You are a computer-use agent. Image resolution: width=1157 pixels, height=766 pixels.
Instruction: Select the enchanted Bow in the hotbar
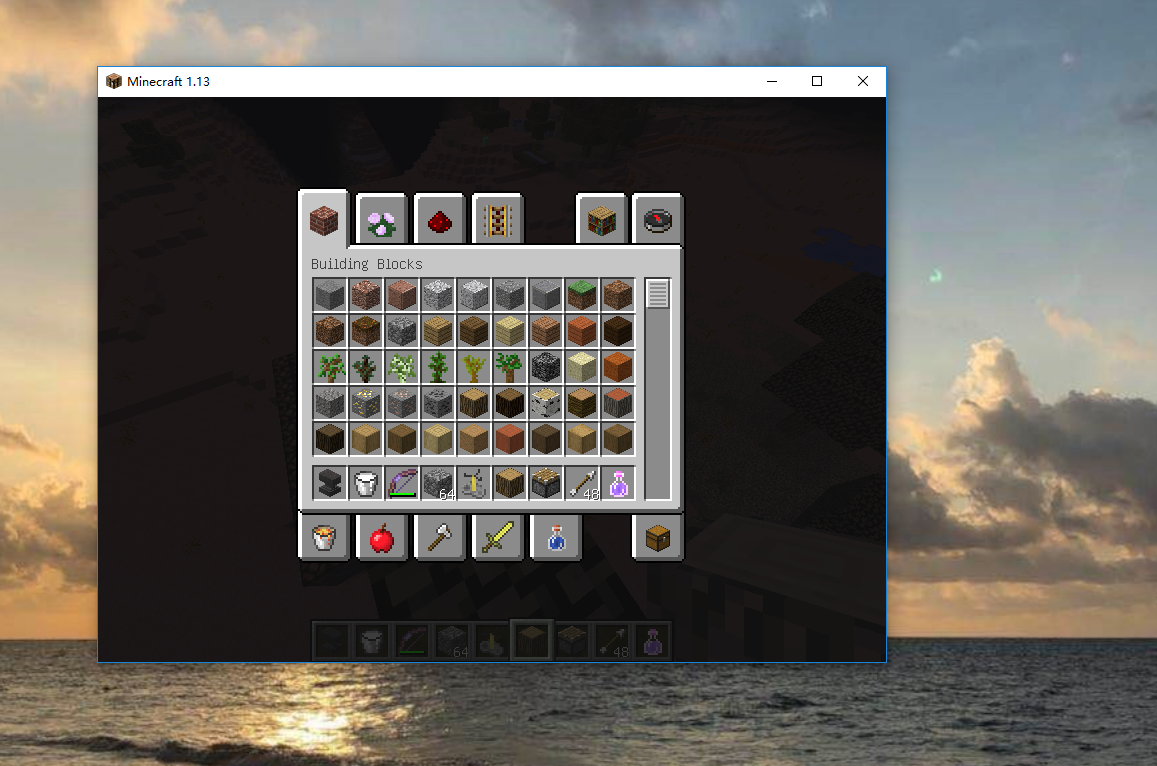pos(401,484)
